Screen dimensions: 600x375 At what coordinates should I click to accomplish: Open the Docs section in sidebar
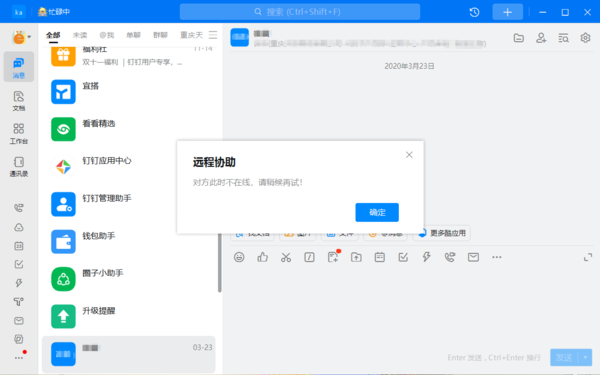click(x=19, y=101)
